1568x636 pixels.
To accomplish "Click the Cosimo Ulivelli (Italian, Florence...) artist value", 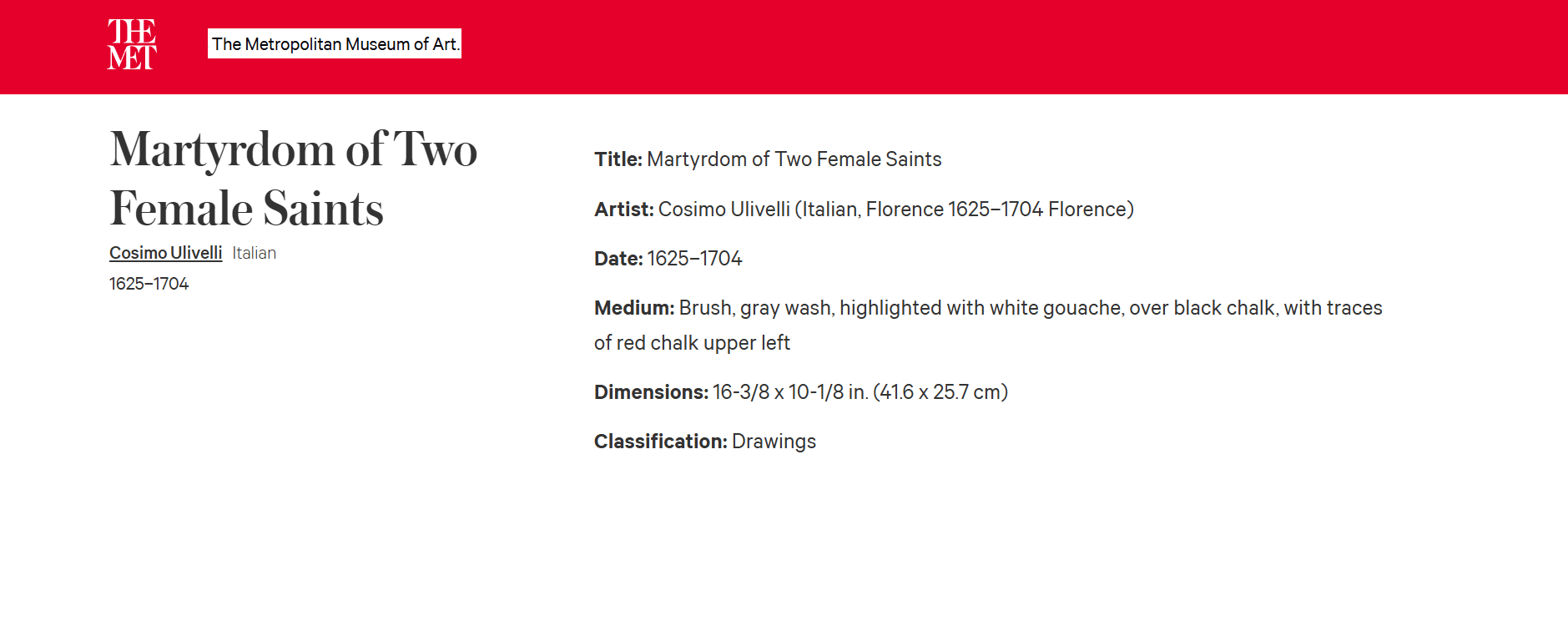I will [x=895, y=209].
